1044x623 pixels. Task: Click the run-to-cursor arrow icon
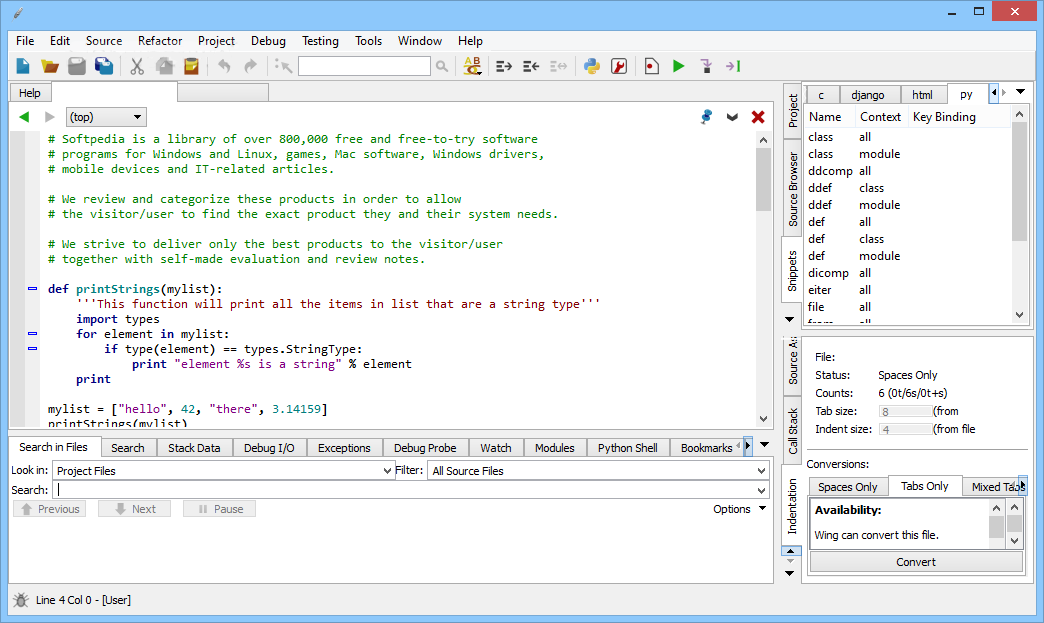(x=733, y=66)
